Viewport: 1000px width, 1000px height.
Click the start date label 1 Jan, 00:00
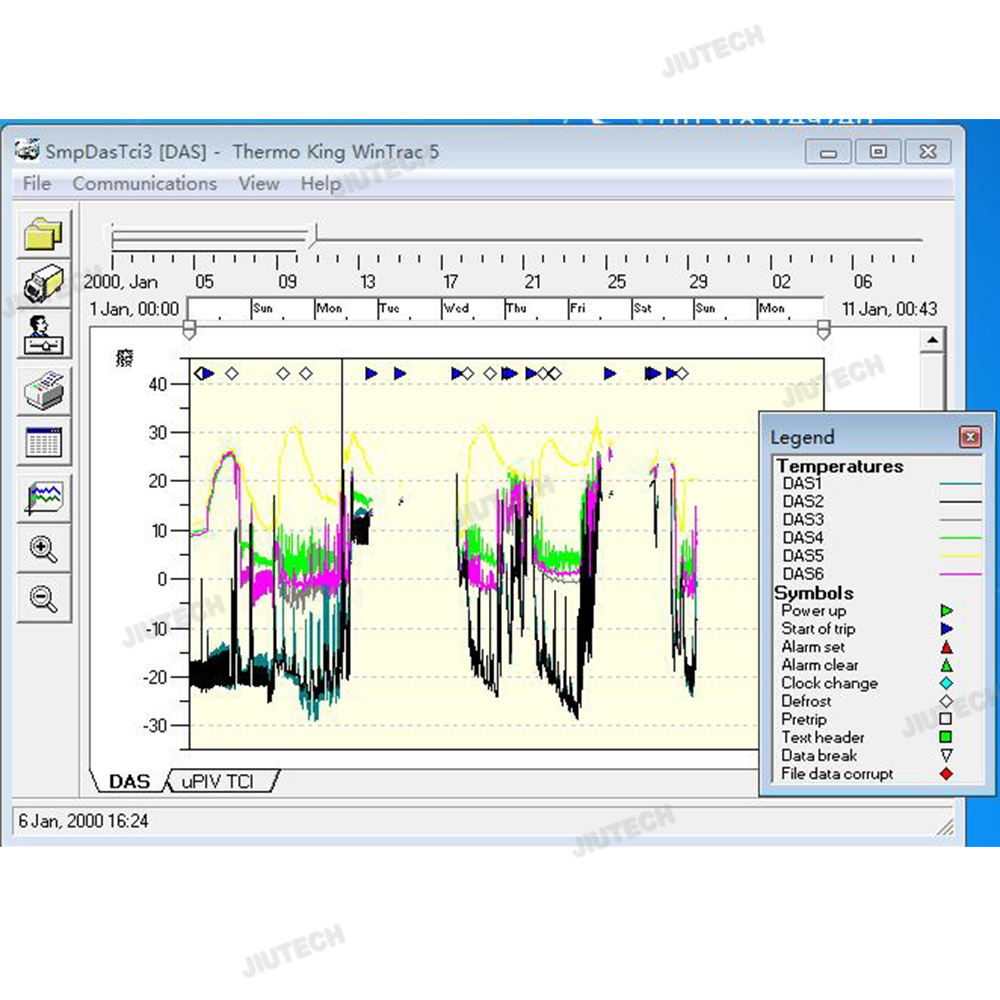point(134,309)
